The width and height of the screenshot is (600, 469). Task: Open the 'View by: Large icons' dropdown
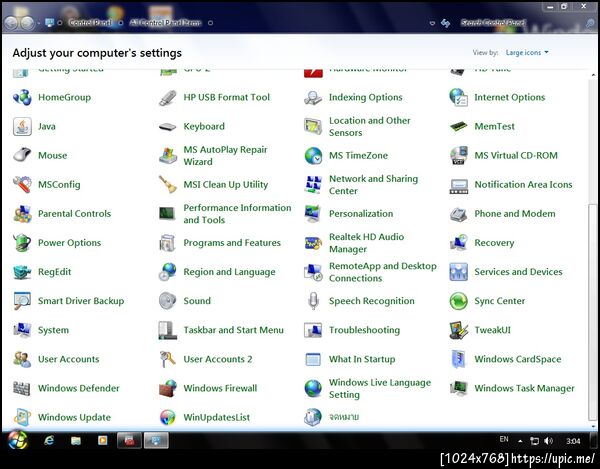point(527,52)
